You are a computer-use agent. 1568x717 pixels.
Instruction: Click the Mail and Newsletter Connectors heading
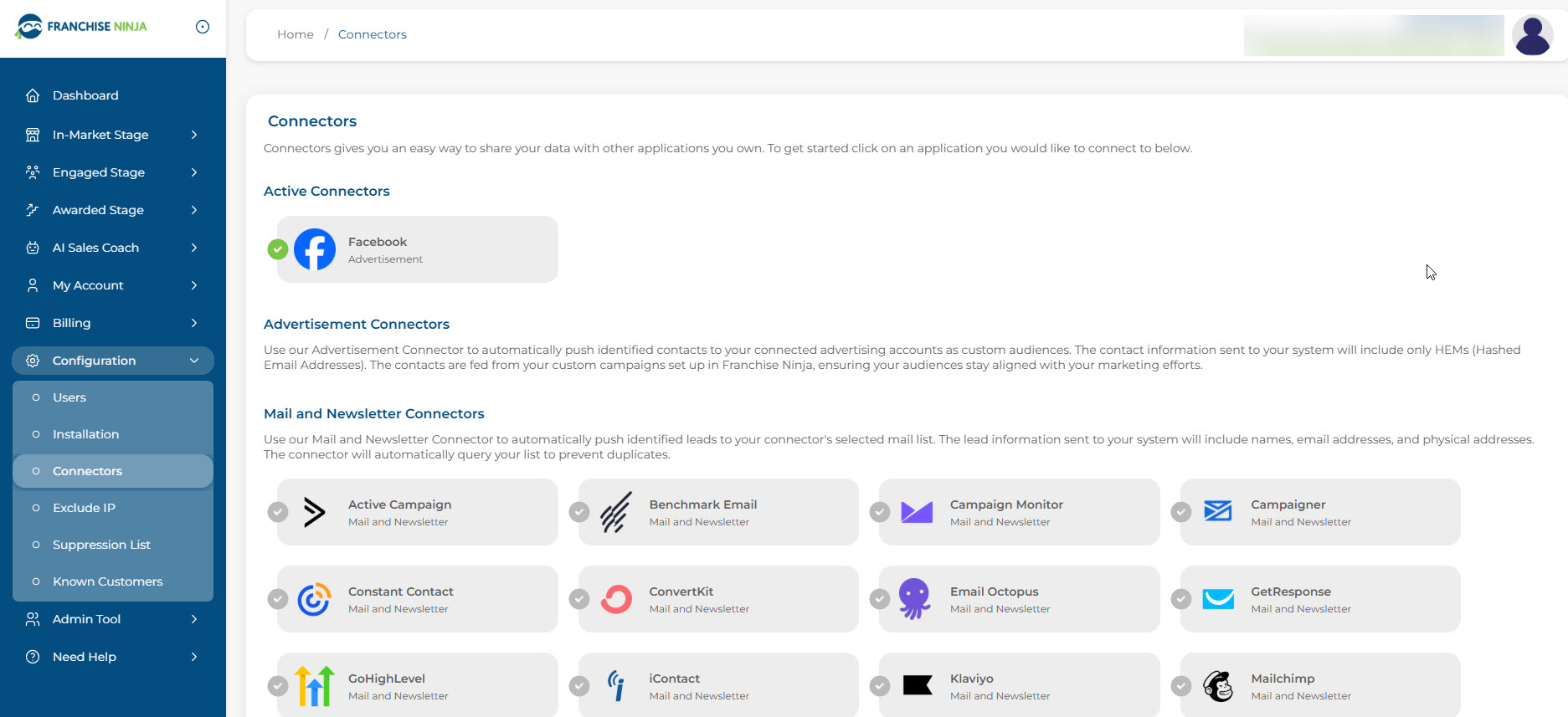[374, 413]
